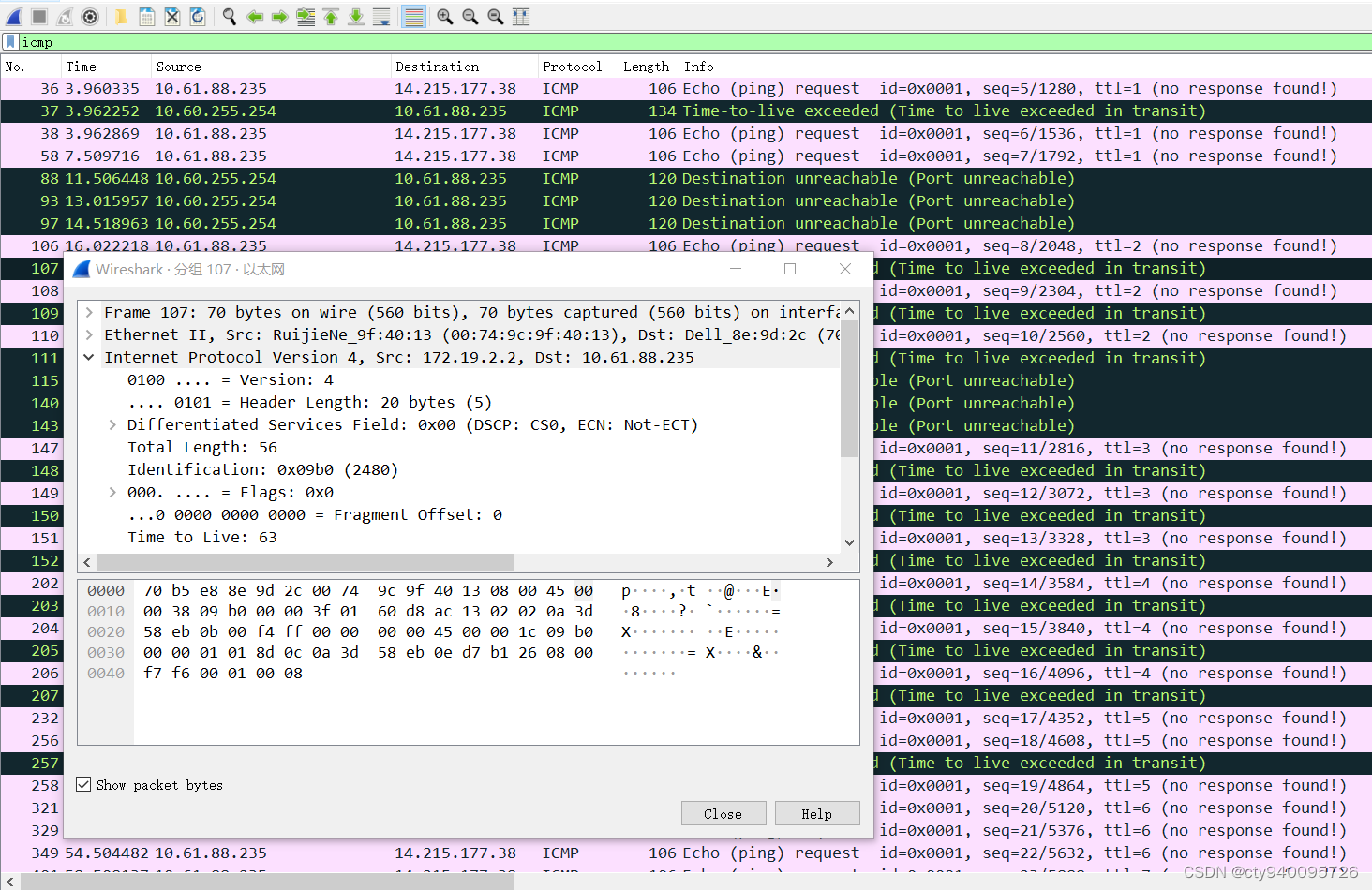Screen dimensions: 1372x890
Task: Zoom out on the main window text
Action: pos(470,16)
